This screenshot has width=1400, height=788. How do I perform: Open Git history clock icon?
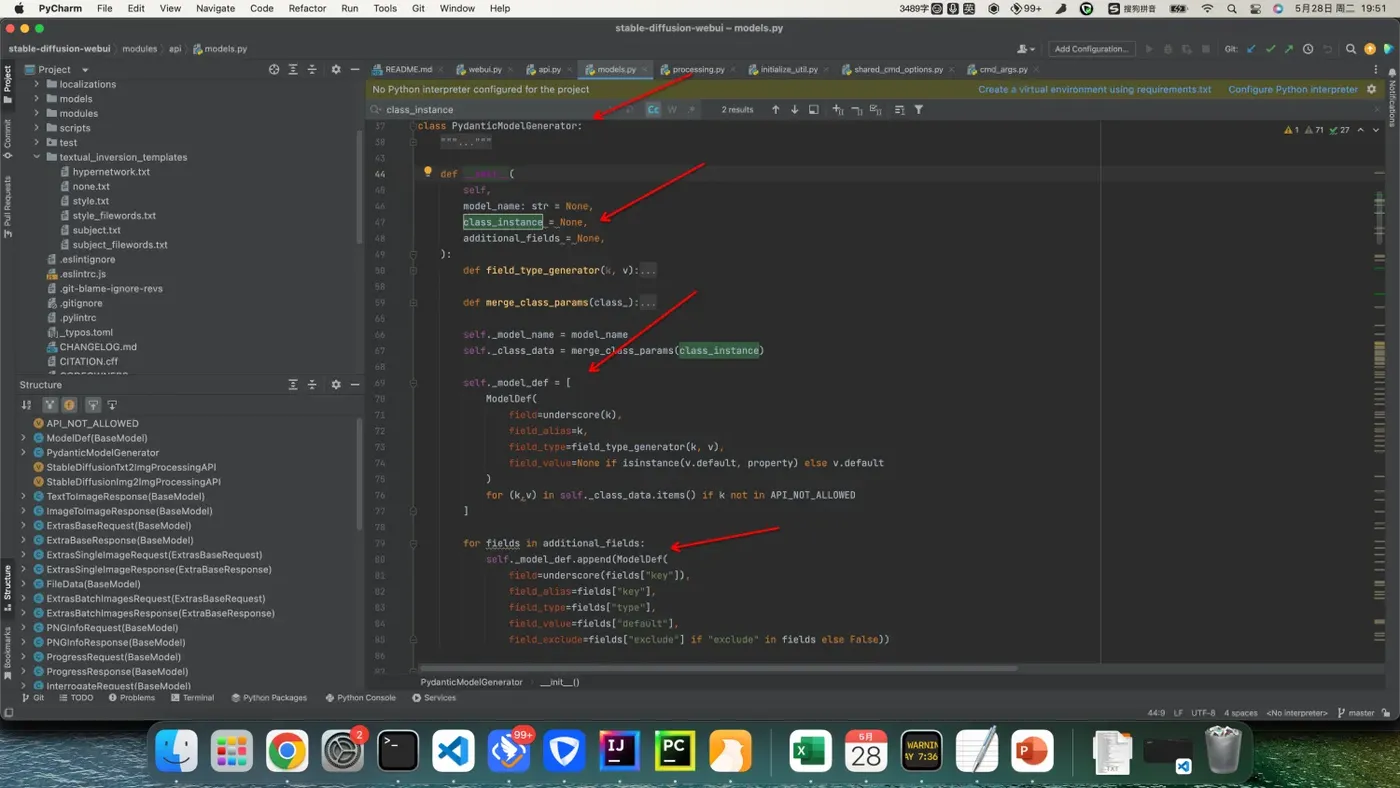click(1308, 49)
